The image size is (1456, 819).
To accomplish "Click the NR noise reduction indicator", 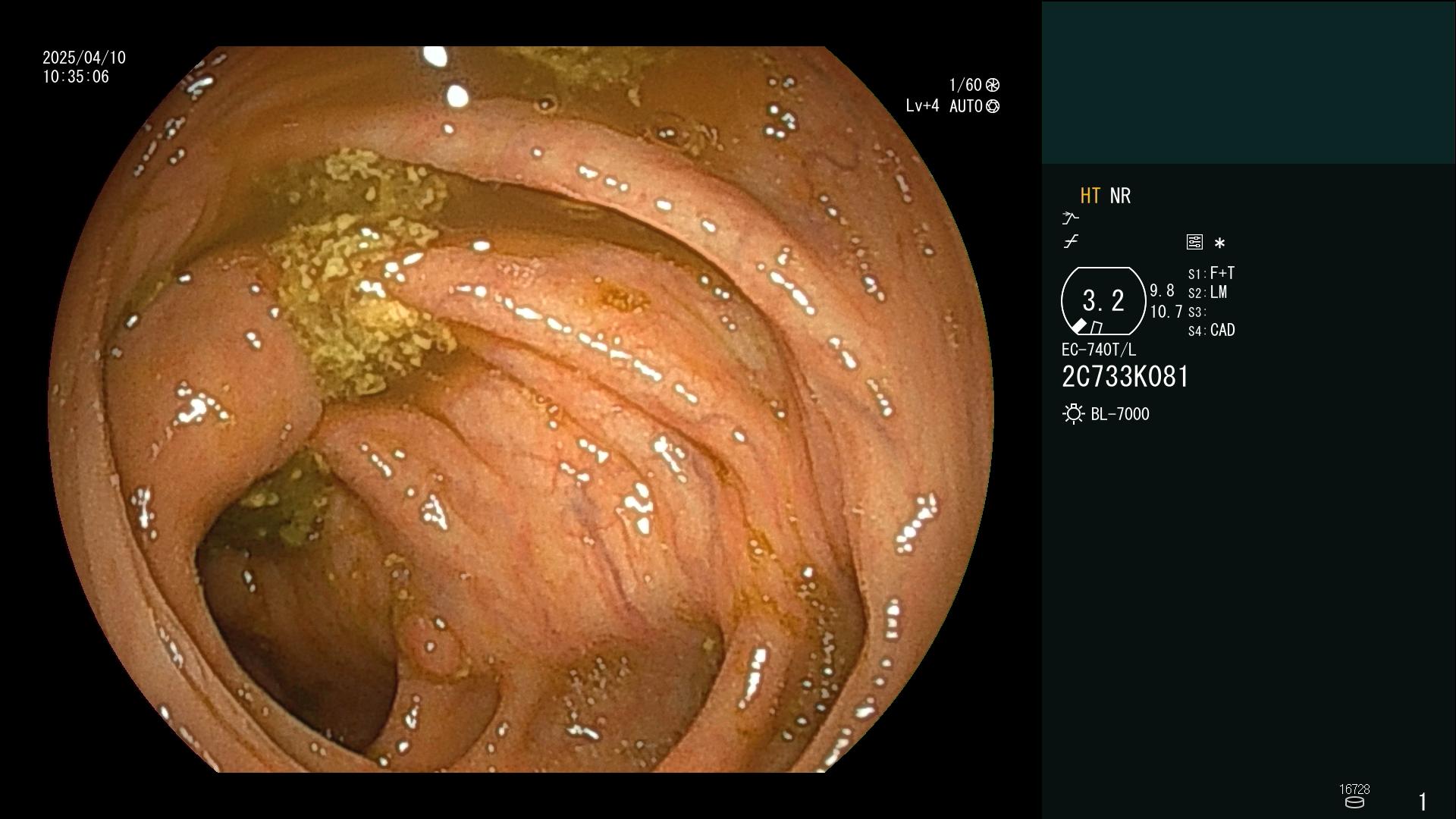I will pyautogui.click(x=1120, y=196).
